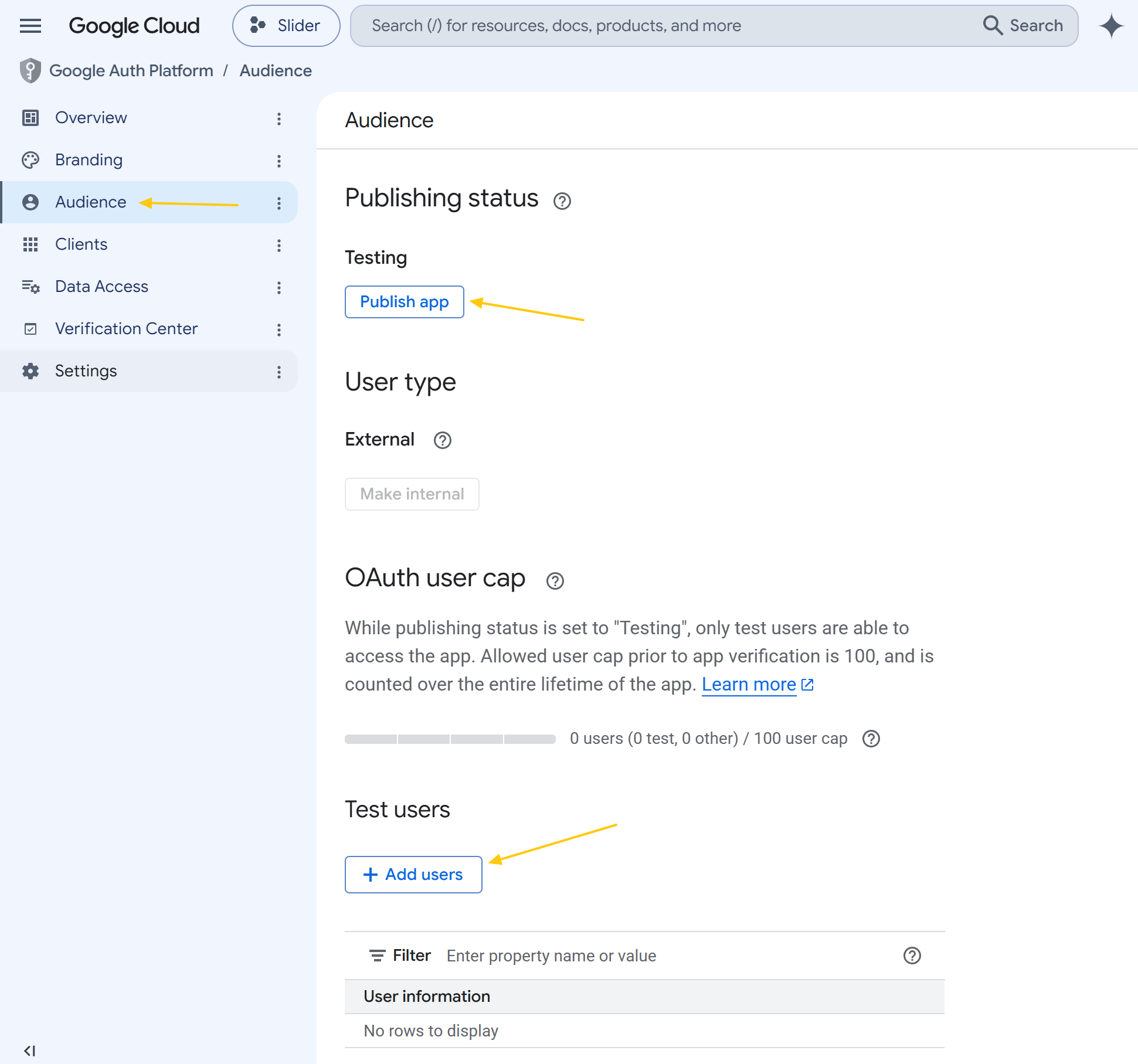Viewport: 1138px width, 1064px height.
Task: Click the Google Cloud logo
Action: coord(134,26)
